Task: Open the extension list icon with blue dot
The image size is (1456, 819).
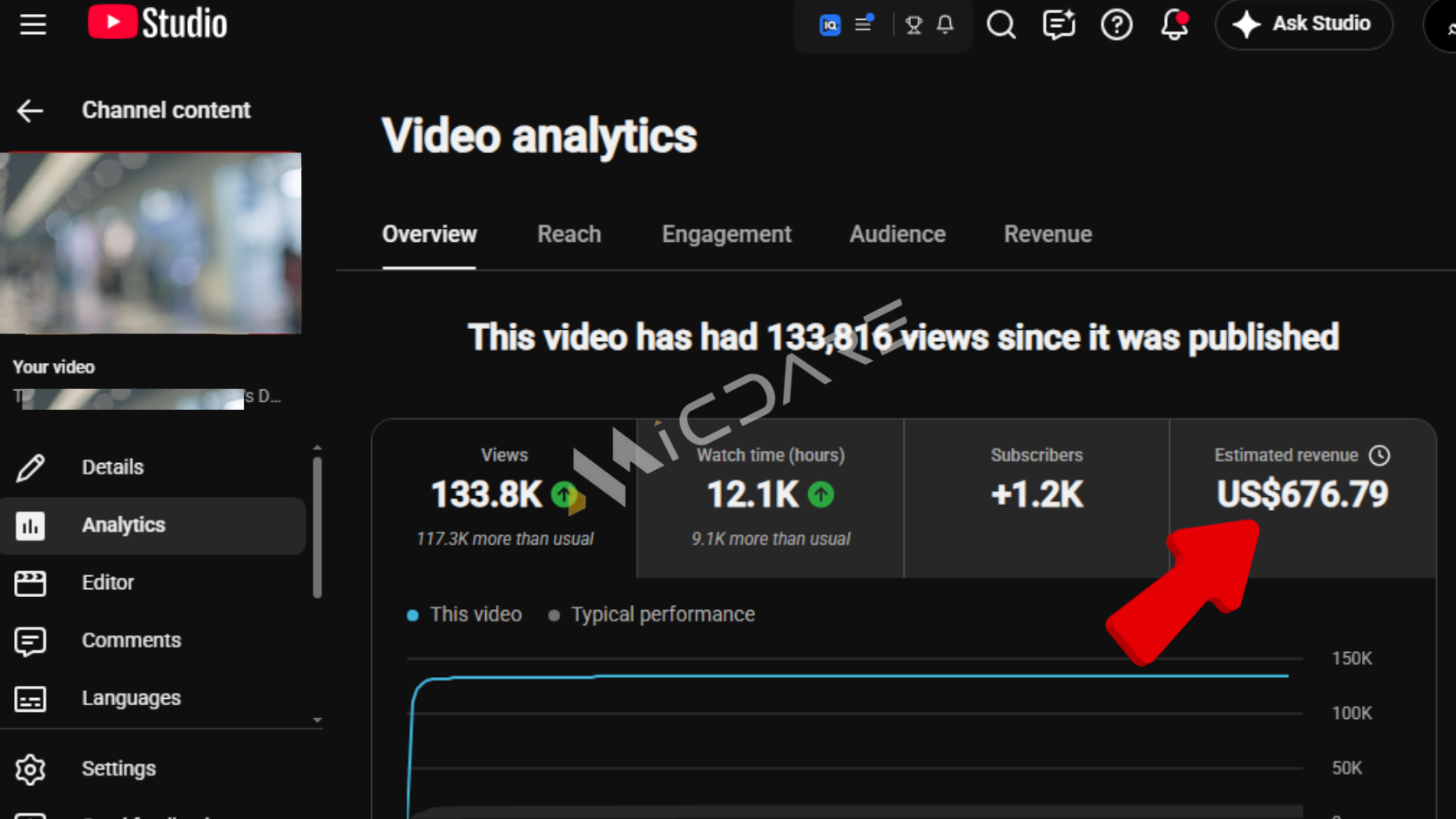Action: (x=864, y=23)
